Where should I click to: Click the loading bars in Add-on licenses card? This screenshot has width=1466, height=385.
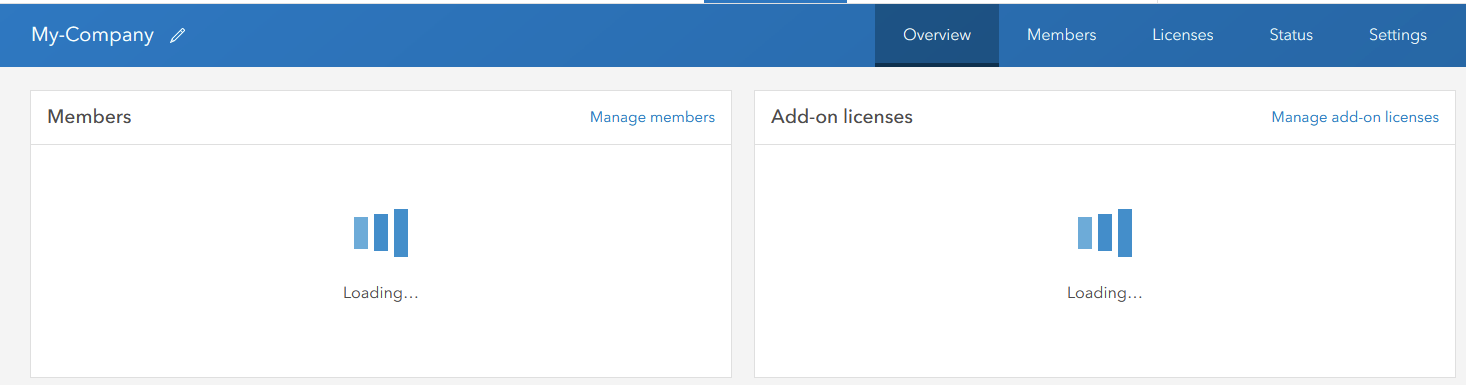(1105, 233)
